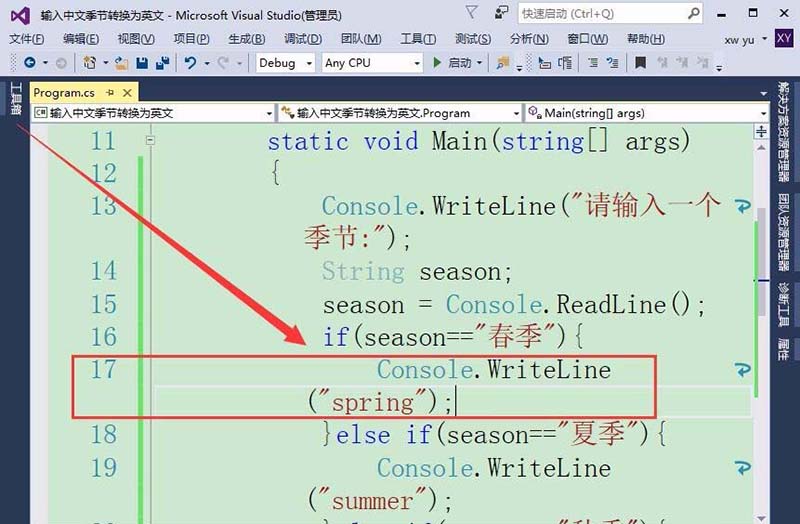This screenshot has width=800, height=524.
Task: Click the scrollbar up arrow
Action: point(761,148)
